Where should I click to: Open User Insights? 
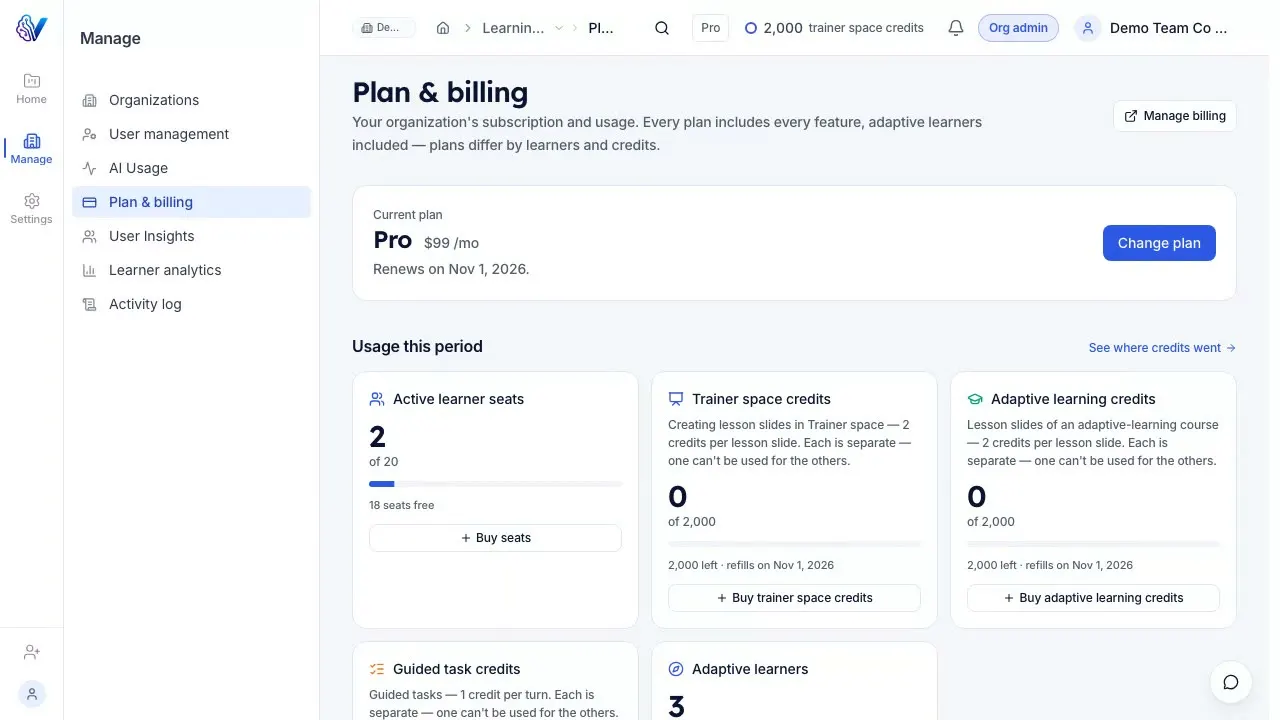pyautogui.click(x=191, y=236)
